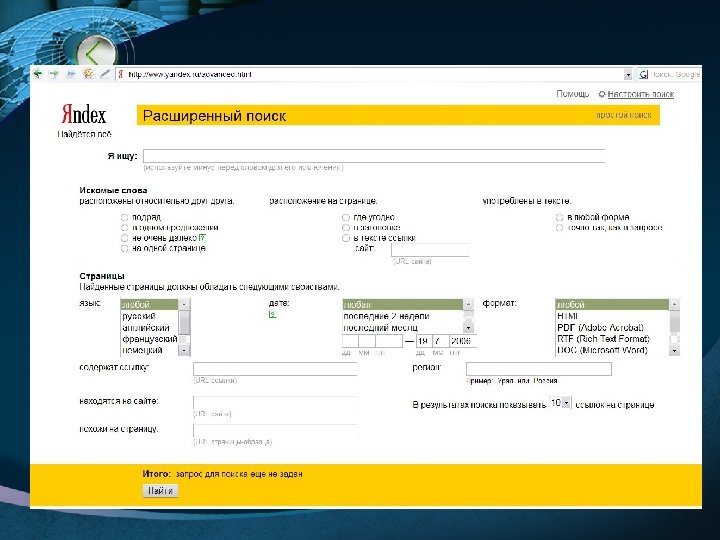Click the reload toolbar icon
This screenshot has width=720, height=540.
pos(88,73)
